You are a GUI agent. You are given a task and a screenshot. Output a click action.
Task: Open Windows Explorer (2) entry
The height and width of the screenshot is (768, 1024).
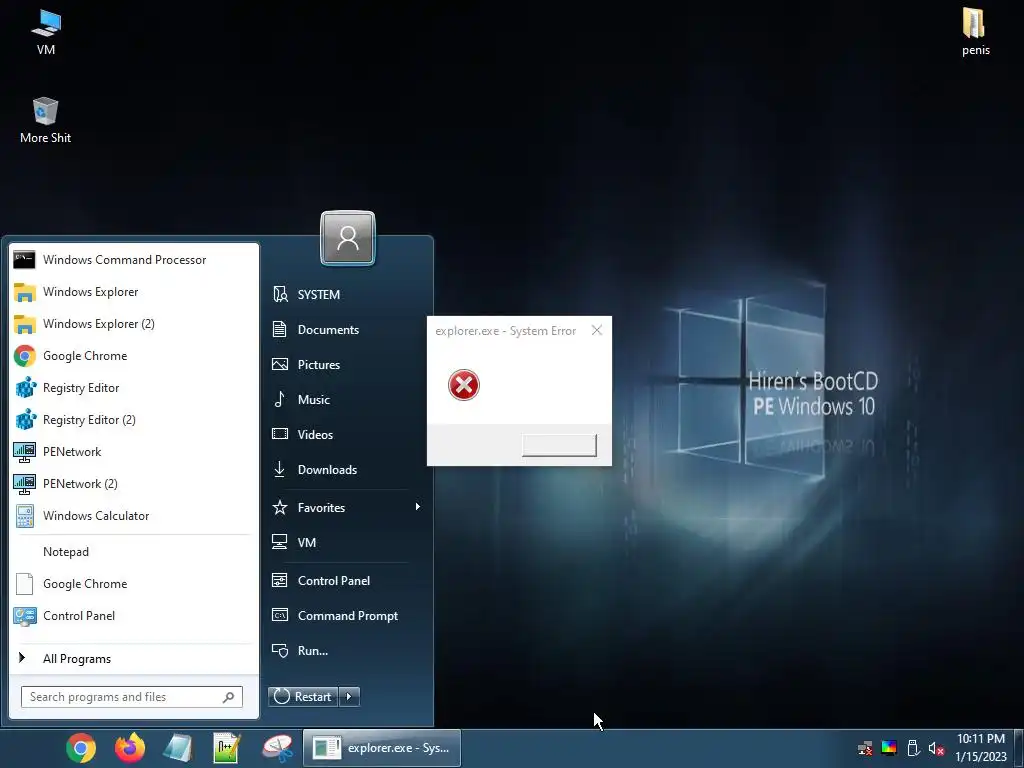135,324
